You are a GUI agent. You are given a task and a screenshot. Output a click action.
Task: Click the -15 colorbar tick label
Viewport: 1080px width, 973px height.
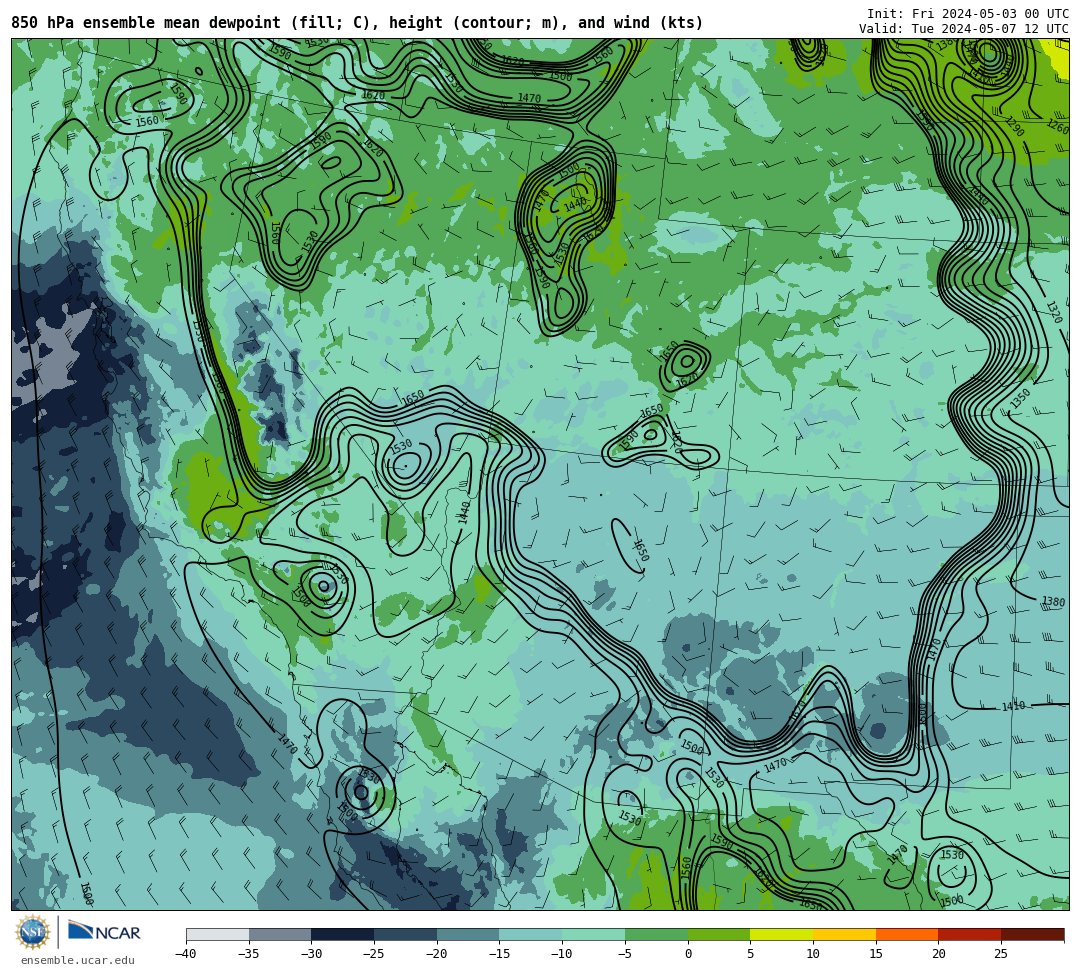[499, 954]
